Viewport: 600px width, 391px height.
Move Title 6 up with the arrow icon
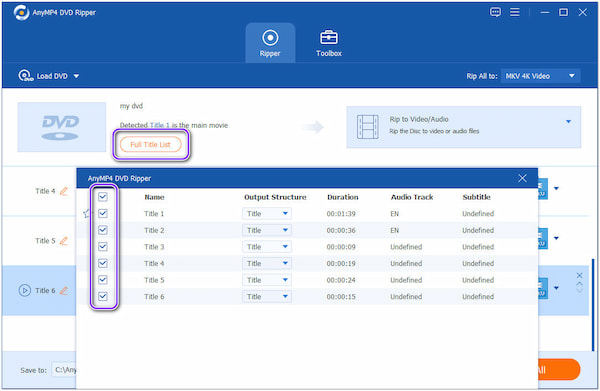[x=579, y=284]
